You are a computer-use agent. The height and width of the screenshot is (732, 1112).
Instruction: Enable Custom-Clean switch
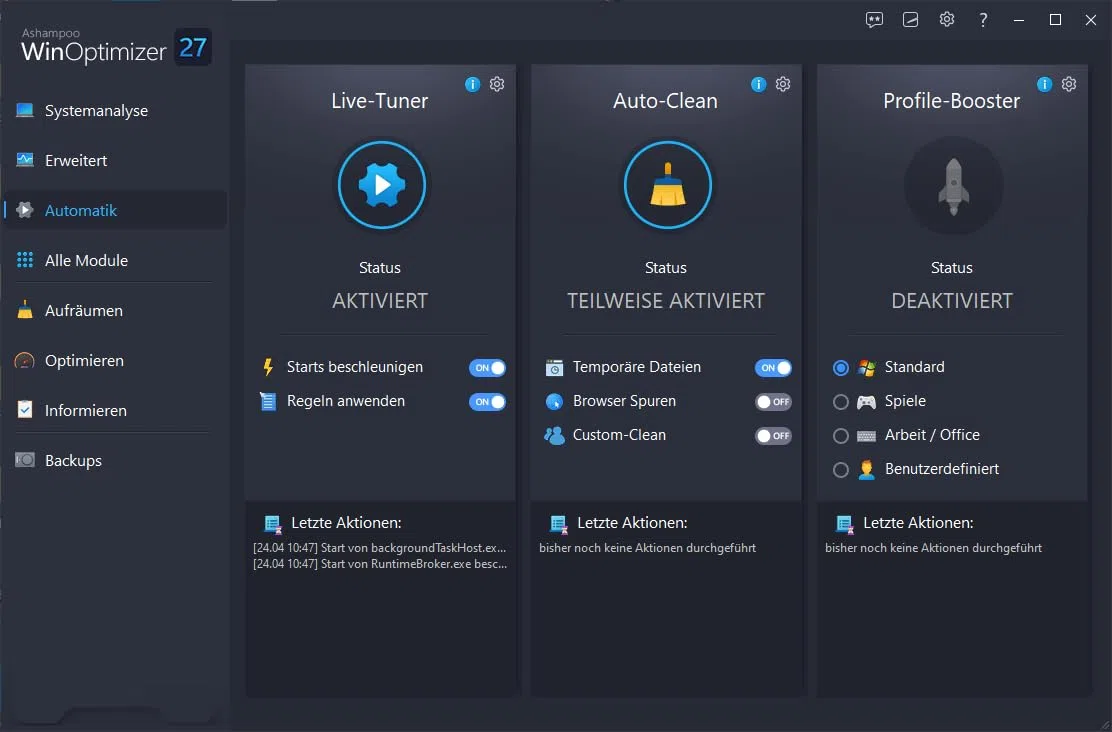[x=773, y=436]
